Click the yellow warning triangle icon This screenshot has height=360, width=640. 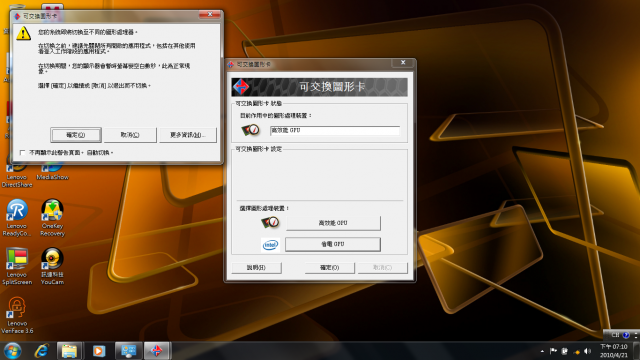pyautogui.click(x=24, y=33)
